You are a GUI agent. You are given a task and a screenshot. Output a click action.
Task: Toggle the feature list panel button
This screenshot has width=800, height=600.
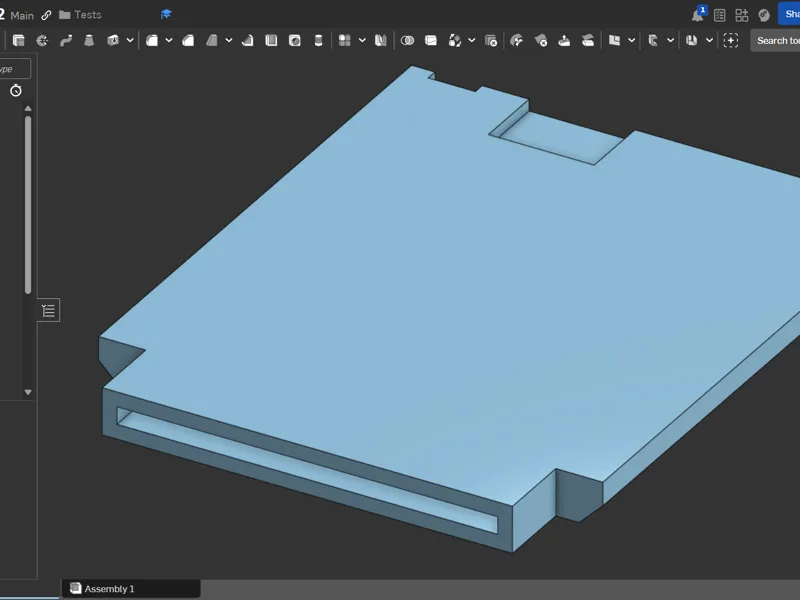[x=48, y=310]
